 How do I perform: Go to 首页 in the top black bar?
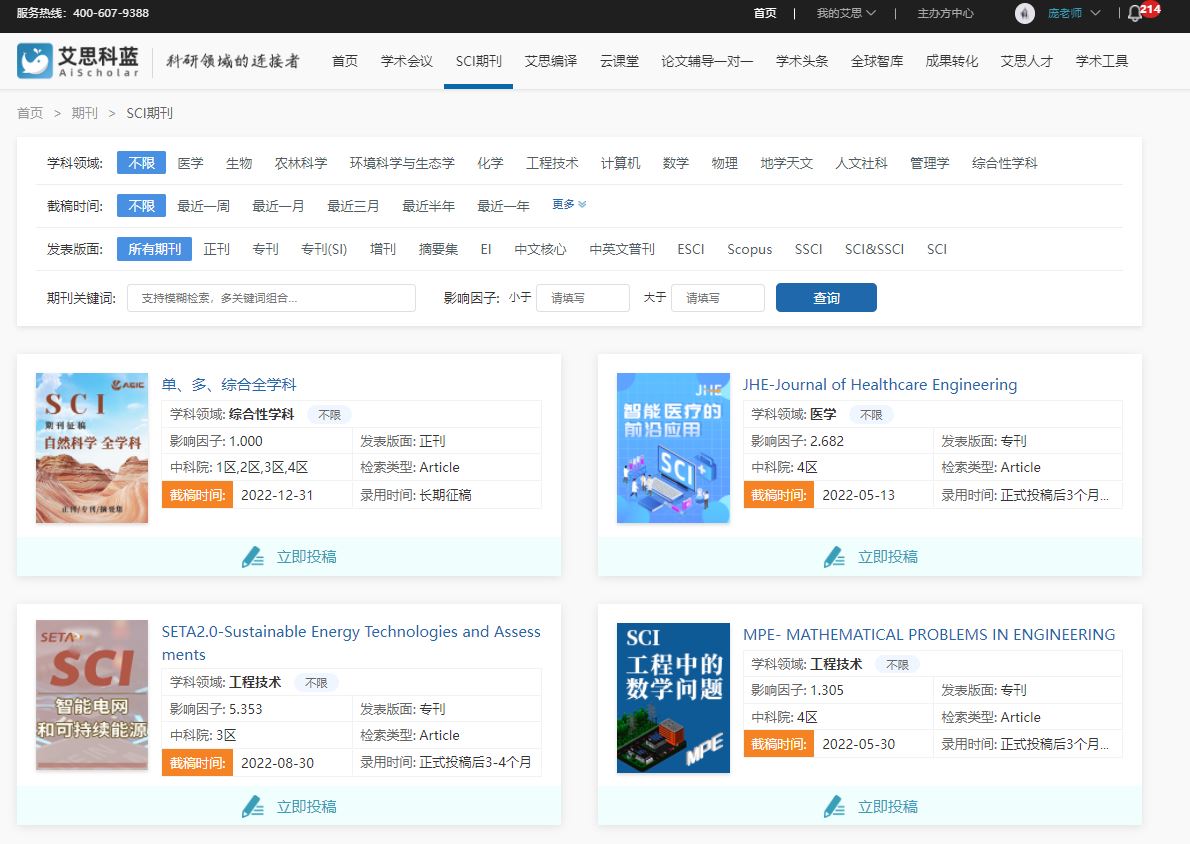click(765, 13)
